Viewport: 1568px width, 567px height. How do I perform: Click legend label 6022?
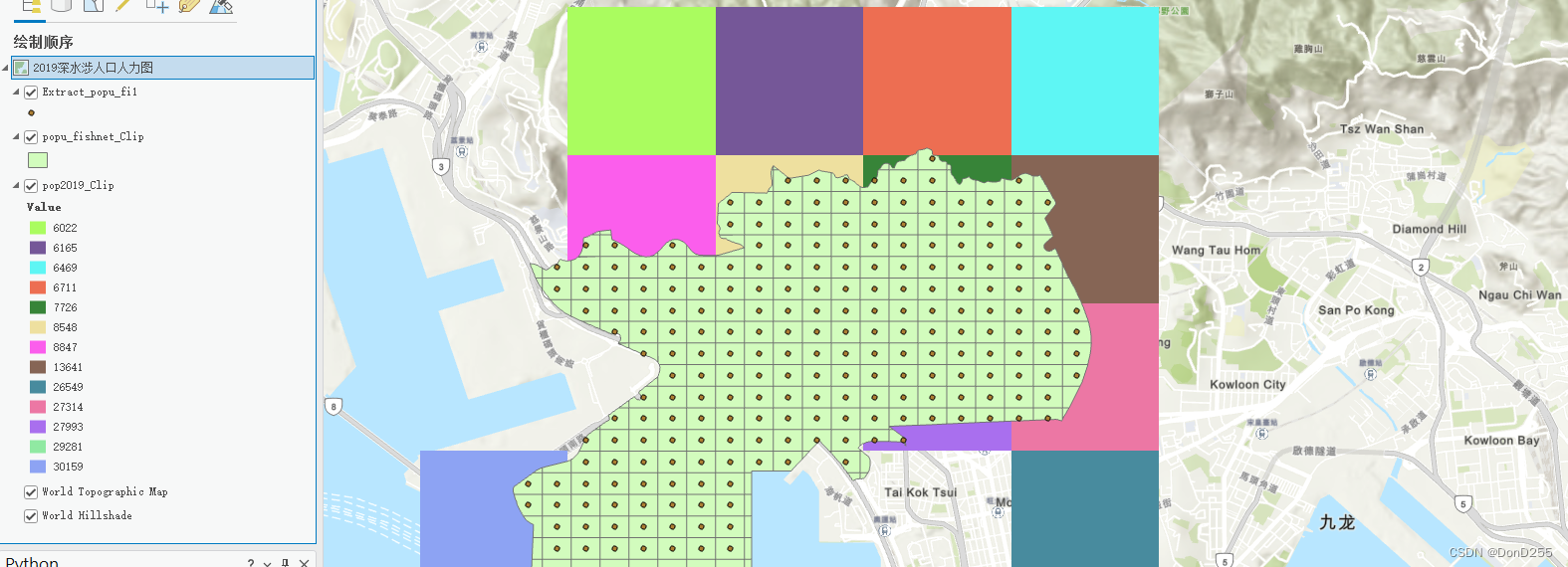pos(65,228)
